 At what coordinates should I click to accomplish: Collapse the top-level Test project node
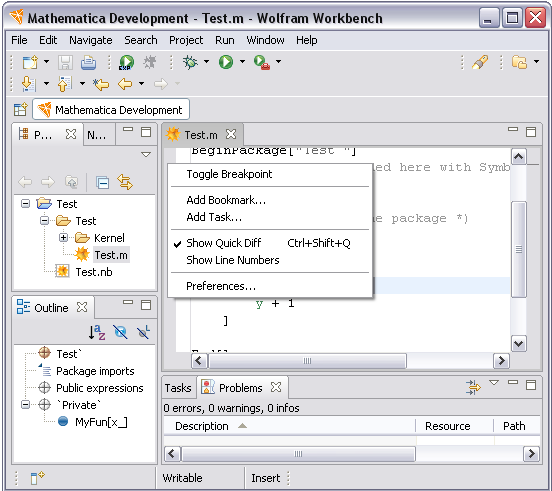pyautogui.click(x=25, y=203)
